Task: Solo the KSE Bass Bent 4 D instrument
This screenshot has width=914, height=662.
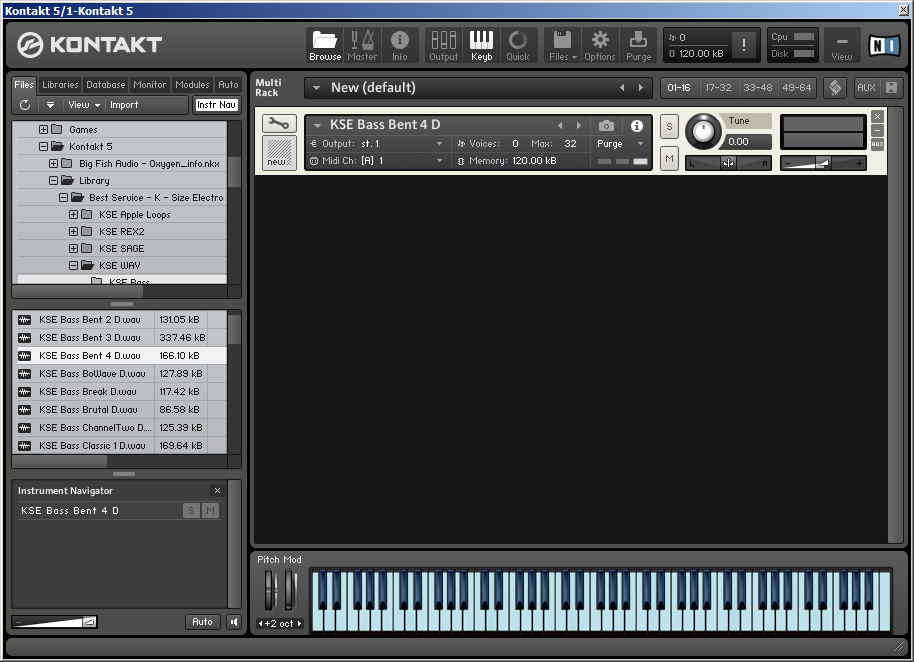Action: coord(669,126)
